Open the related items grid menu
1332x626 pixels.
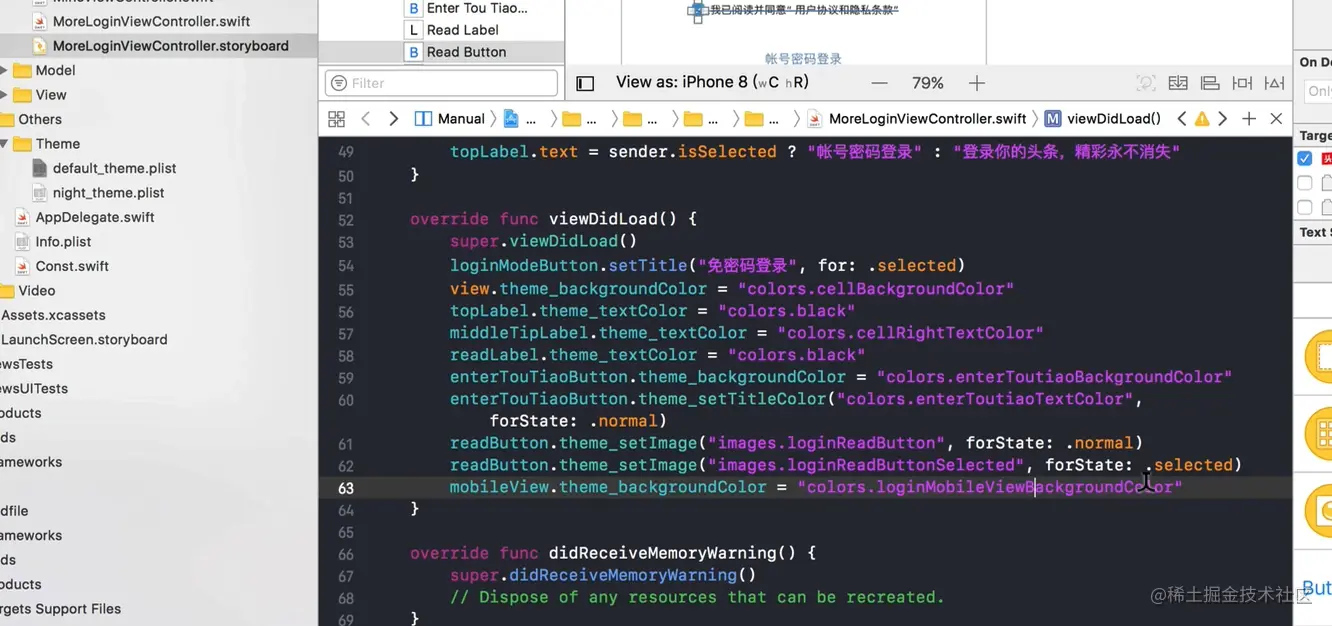pyautogui.click(x=337, y=119)
